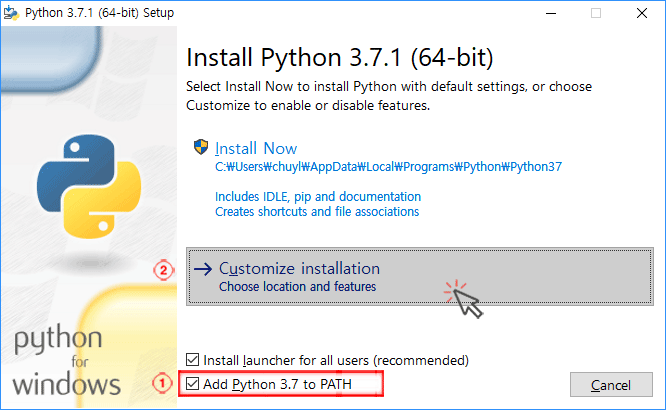Click 'Includes IDLE, pip and documentation' text
Screen dimensions: 666x410
tap(318, 197)
